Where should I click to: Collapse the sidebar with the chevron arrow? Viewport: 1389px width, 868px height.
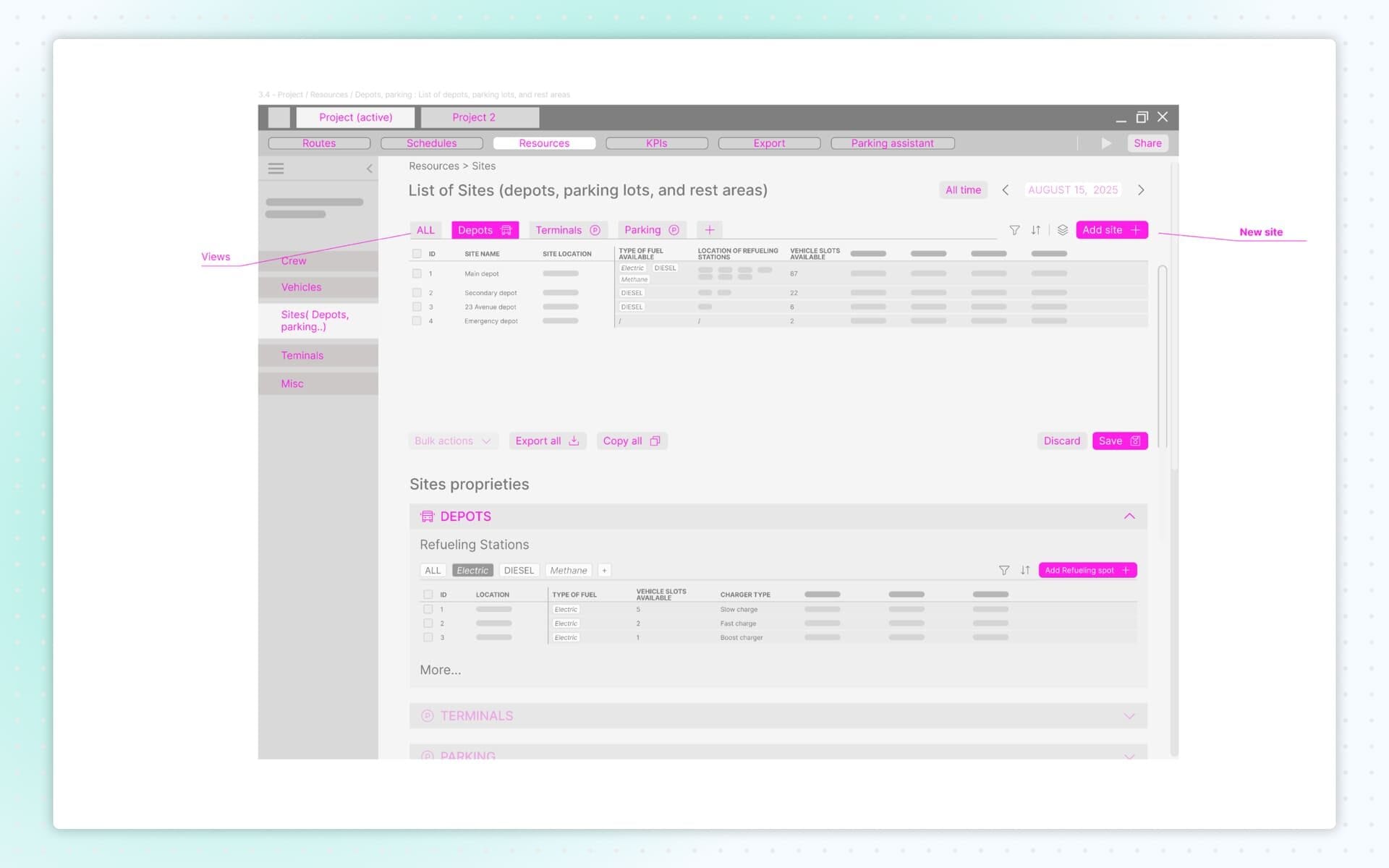click(370, 168)
